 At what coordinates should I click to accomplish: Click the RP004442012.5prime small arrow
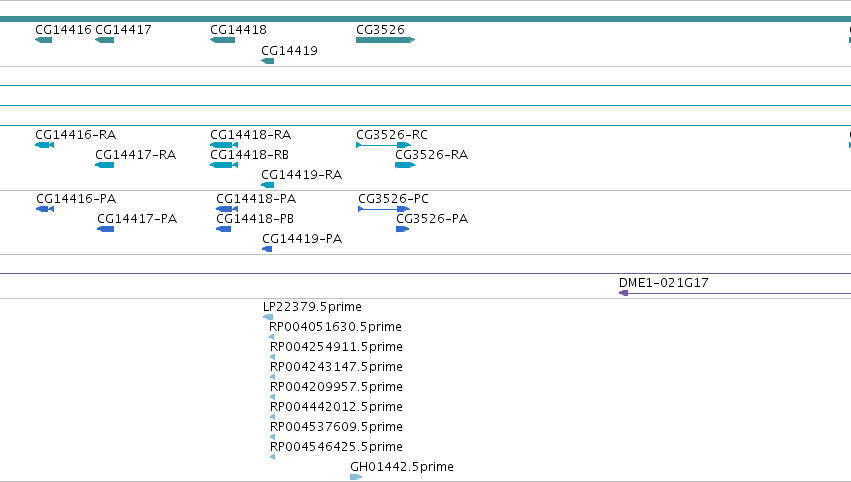(x=272, y=417)
